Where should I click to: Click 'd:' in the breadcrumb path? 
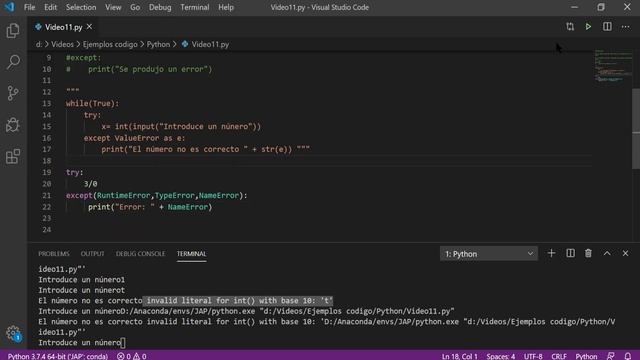[x=39, y=44]
